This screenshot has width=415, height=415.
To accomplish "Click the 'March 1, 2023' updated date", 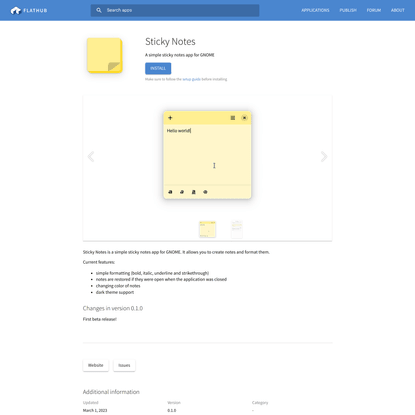I will (95, 410).
